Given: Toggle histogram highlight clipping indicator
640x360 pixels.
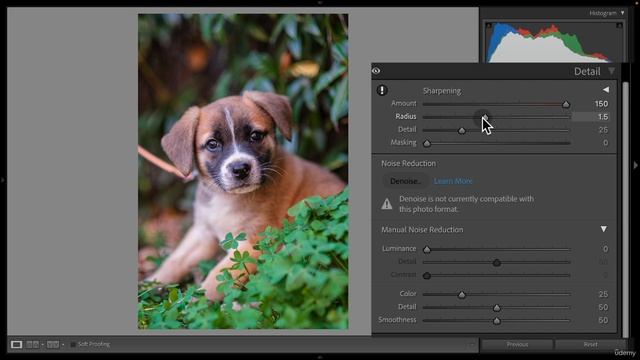Looking at the screenshot, I should (619, 25).
